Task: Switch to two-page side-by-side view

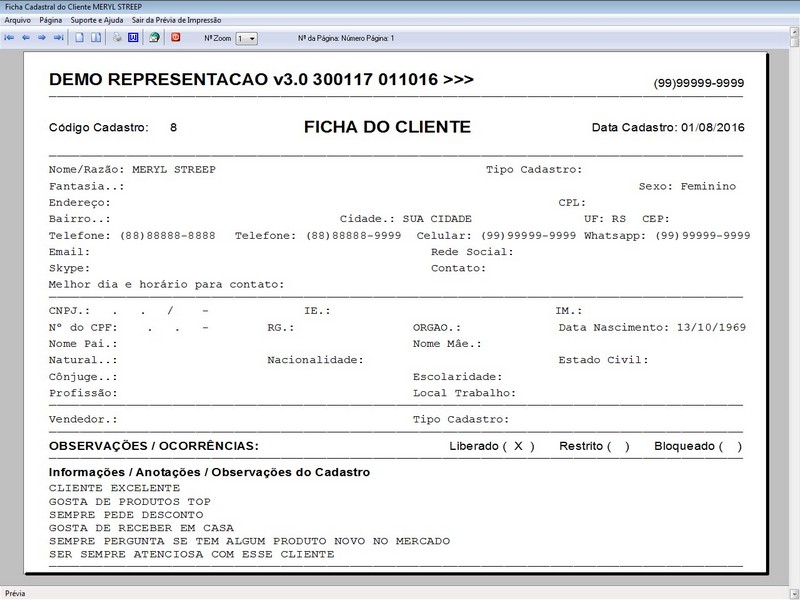Action: tap(96, 38)
